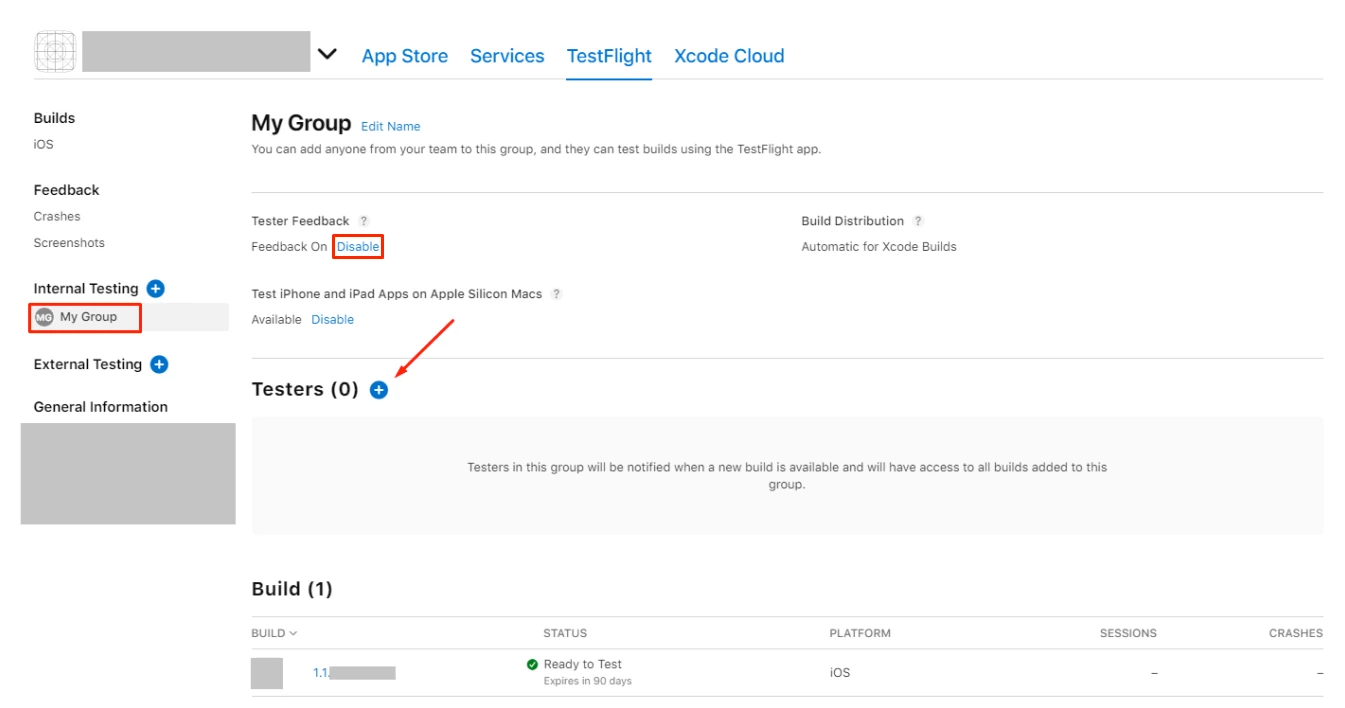1345x708 pixels.
Task: Click the Builds sidebar heading
Action: coord(54,118)
